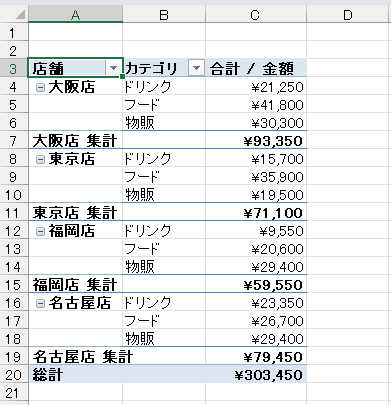Screen dimensions: 391x405
Task: Select row 7 header
Action: pyautogui.click(x=14, y=141)
